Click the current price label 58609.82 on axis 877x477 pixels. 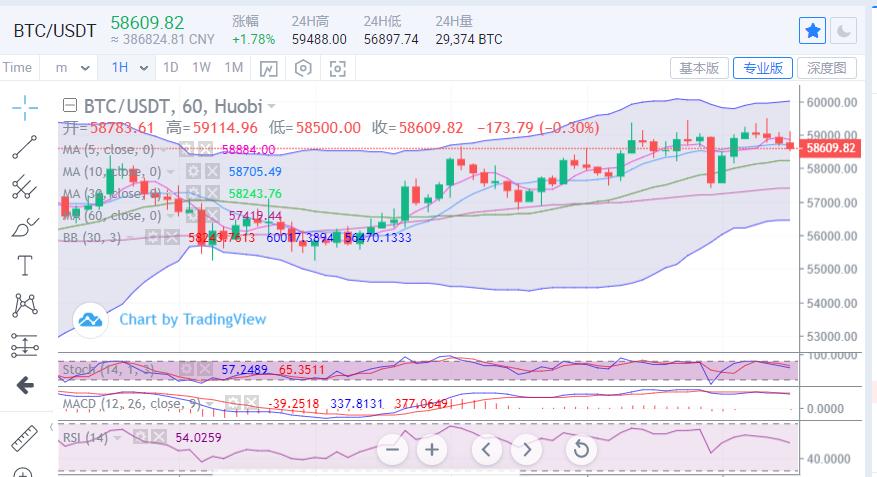pyautogui.click(x=831, y=148)
